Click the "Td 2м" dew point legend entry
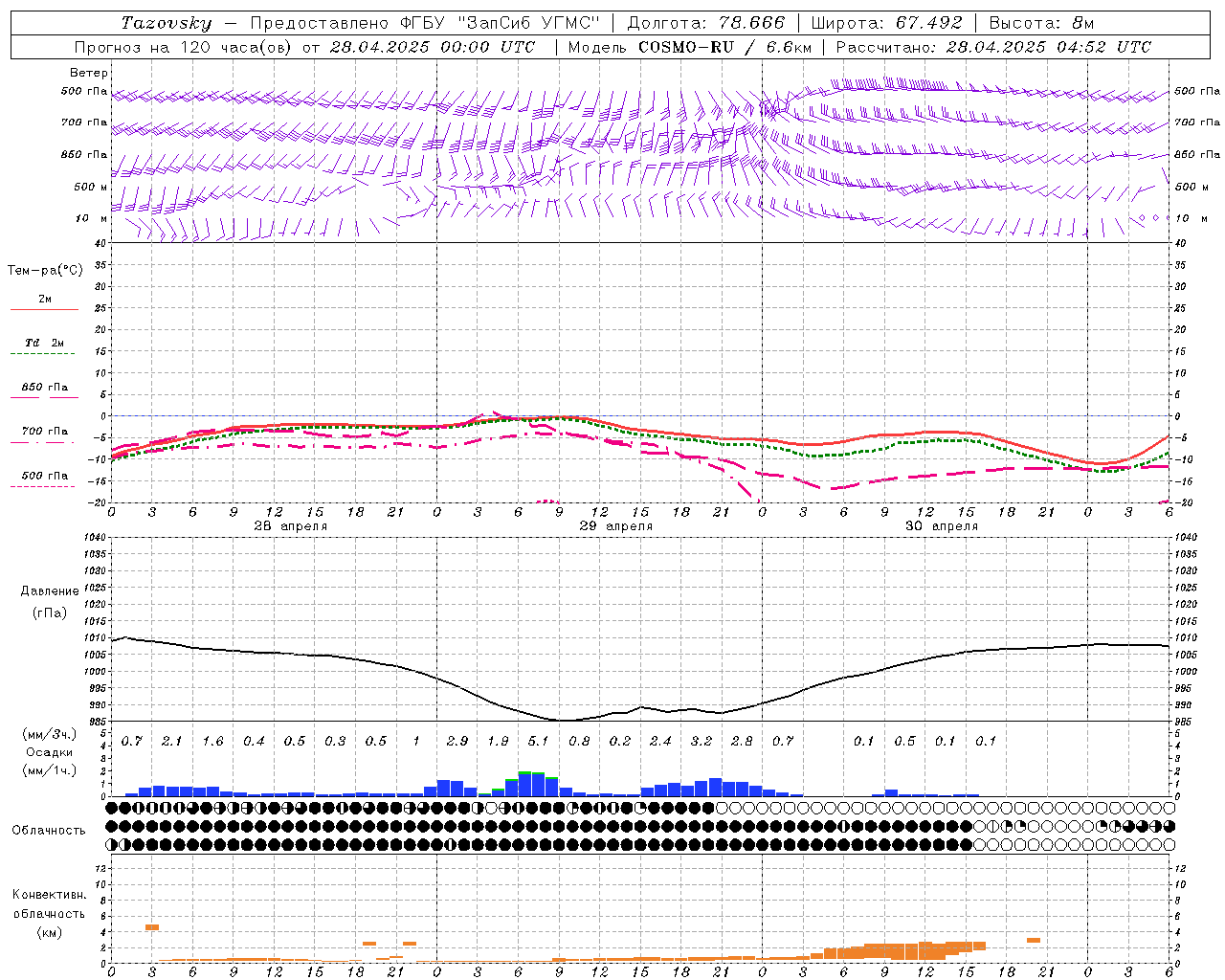This screenshot has width=1225, height=980. pyautogui.click(x=45, y=343)
